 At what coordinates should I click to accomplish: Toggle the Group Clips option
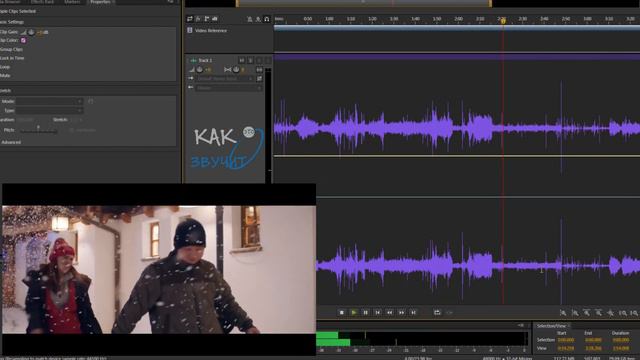click(11, 49)
